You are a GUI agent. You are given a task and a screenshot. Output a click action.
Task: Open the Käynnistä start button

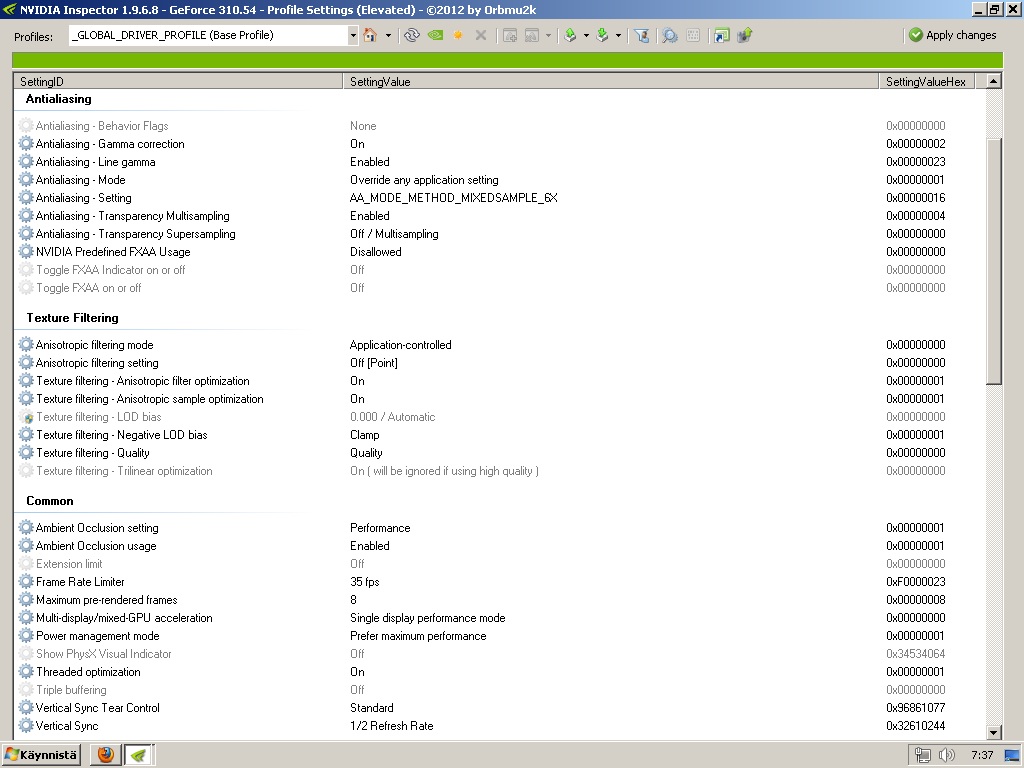[x=42, y=755]
